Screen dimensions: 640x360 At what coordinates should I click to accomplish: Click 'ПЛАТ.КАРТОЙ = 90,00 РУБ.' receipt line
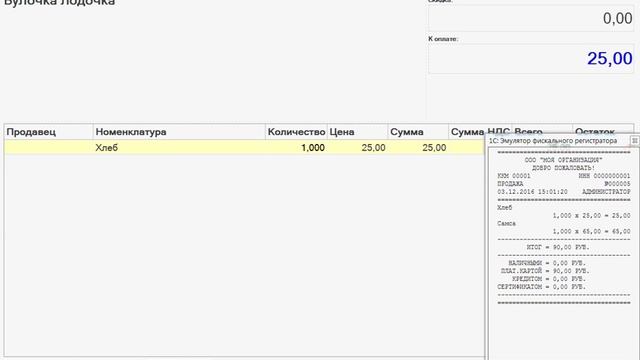545,271
